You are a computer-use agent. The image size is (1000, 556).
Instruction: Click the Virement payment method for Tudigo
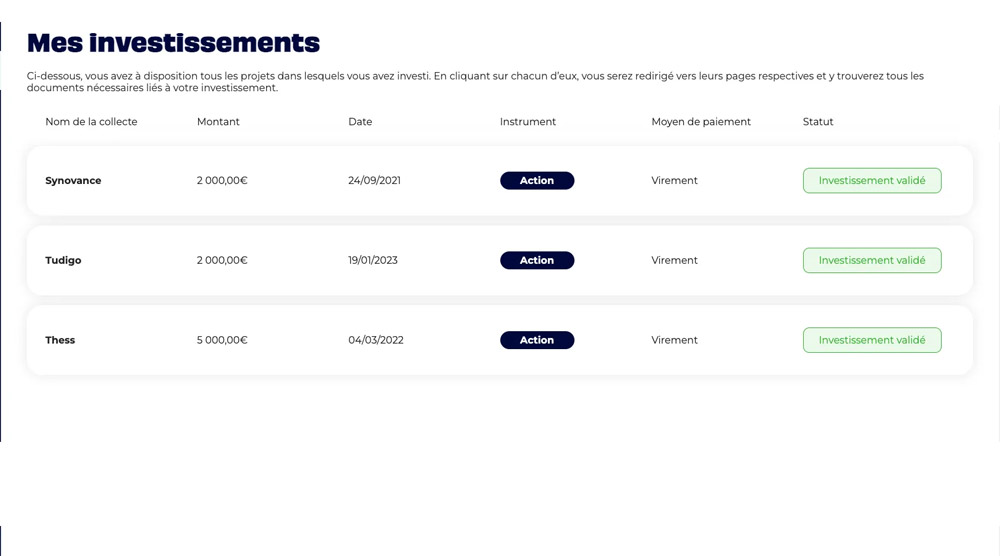(674, 260)
